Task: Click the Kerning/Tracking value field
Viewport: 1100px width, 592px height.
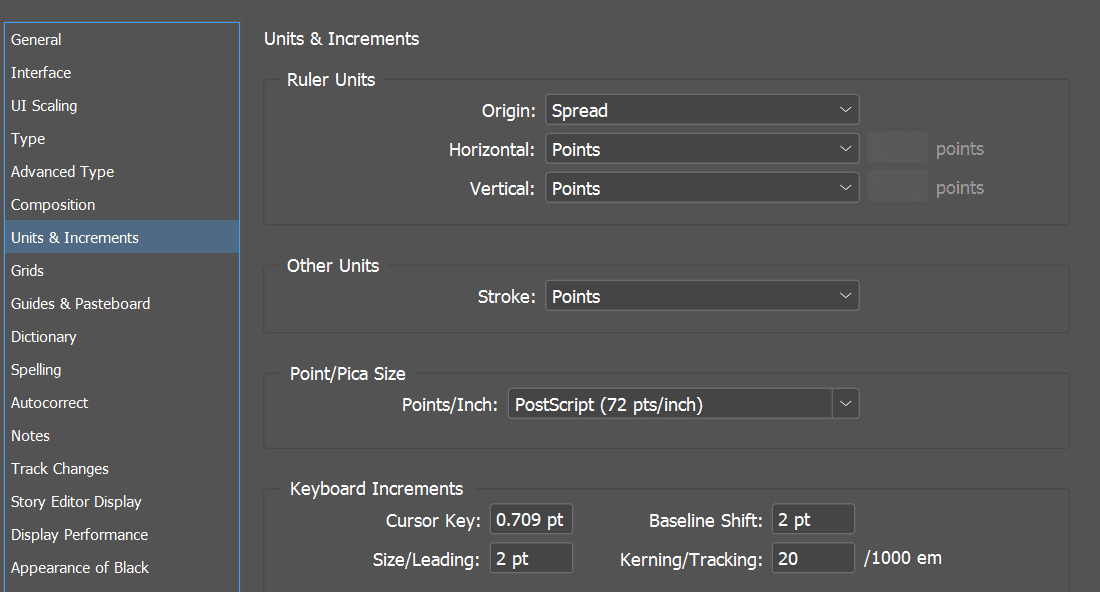Action: (x=813, y=559)
